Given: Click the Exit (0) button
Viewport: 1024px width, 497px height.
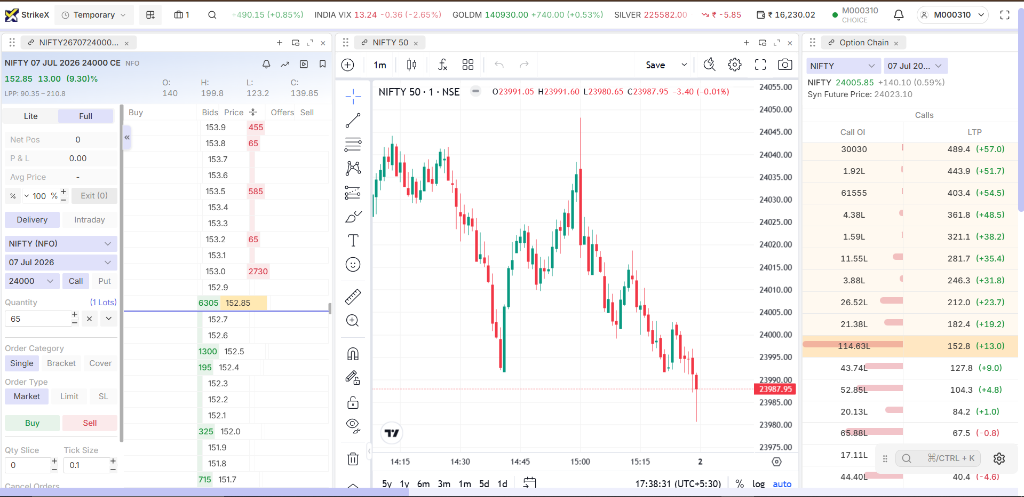Looking at the screenshot, I should [94, 195].
